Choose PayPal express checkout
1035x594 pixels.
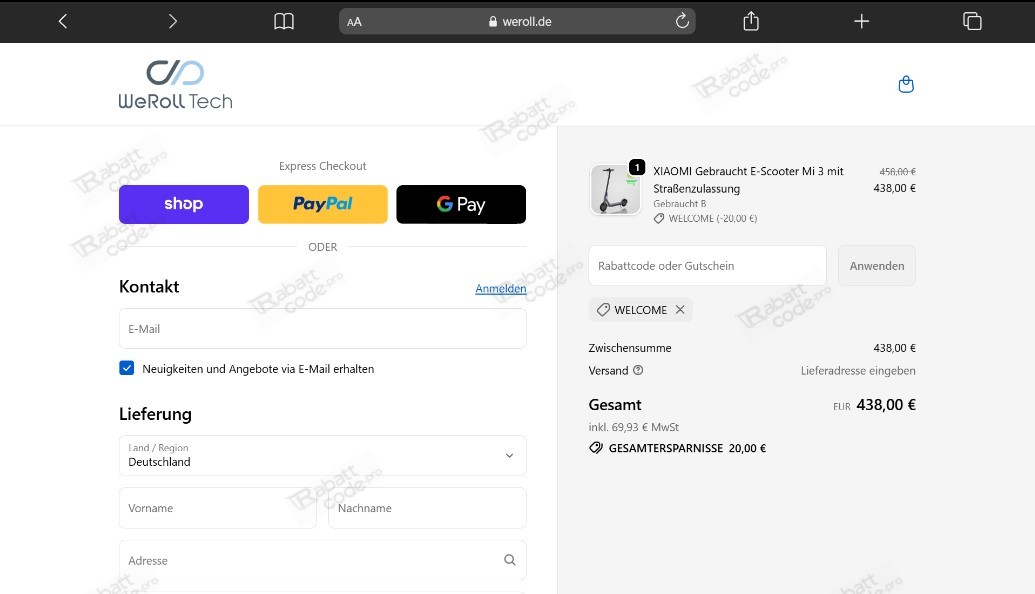(x=322, y=204)
